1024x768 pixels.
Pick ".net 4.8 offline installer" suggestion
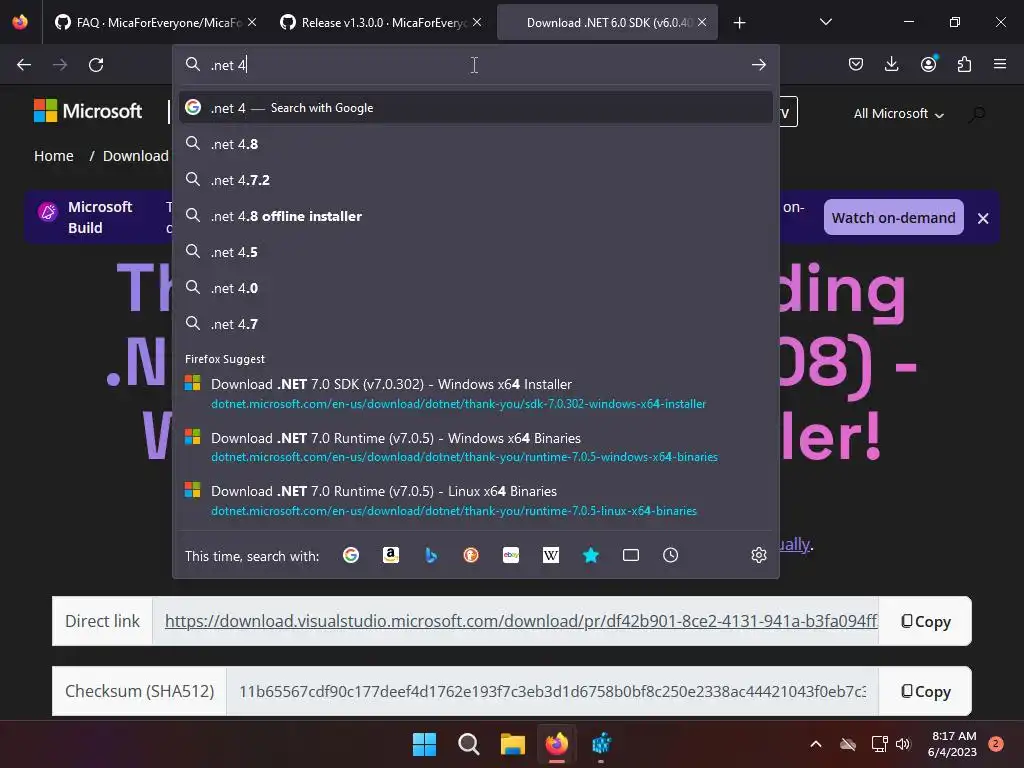(x=475, y=216)
